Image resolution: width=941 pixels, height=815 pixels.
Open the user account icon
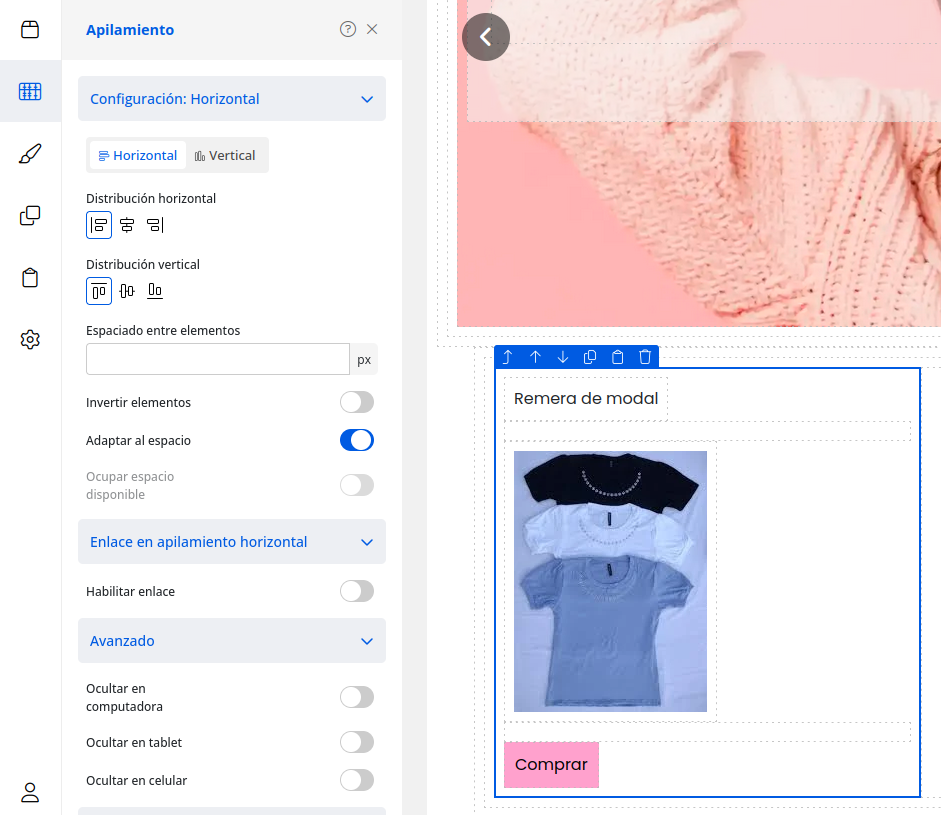[x=30, y=792]
